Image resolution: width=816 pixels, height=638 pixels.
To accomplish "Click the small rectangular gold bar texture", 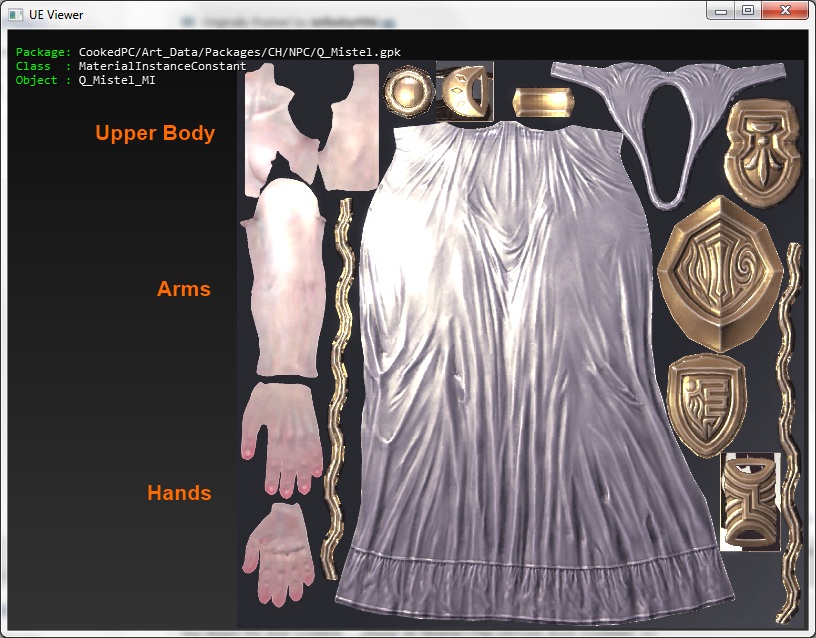I will [542, 103].
